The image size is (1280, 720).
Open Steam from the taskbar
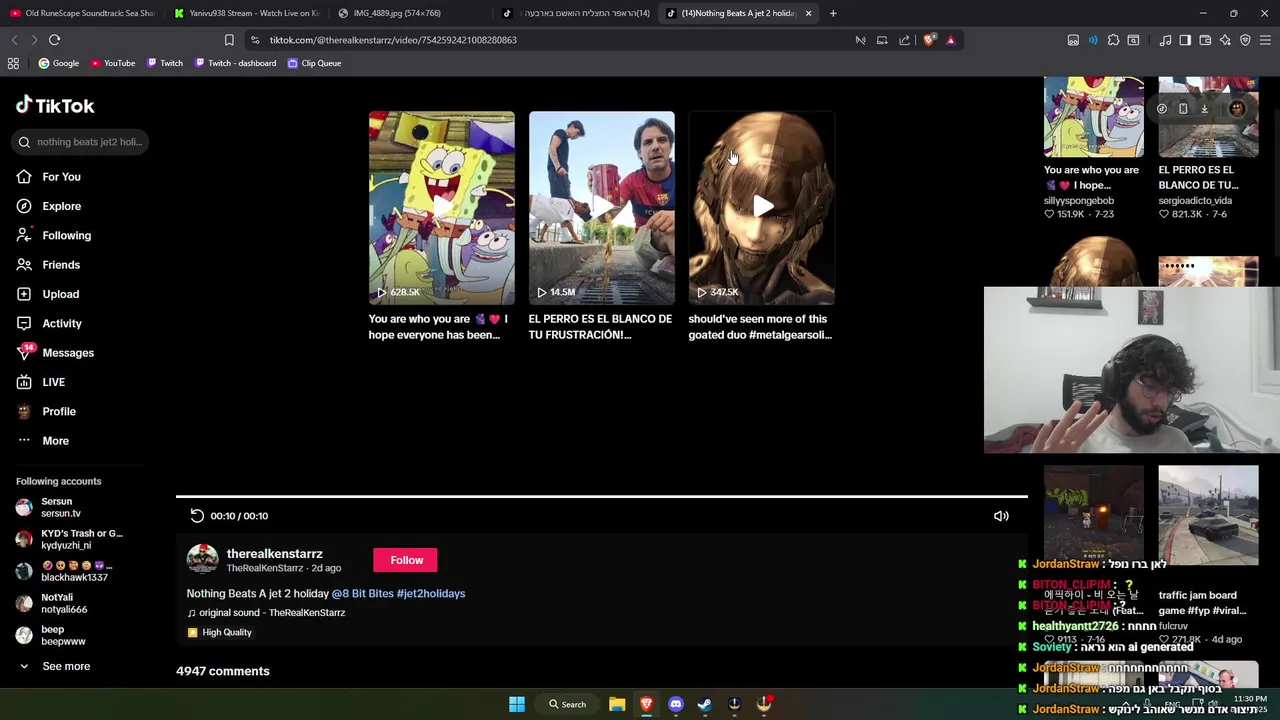pyautogui.click(x=705, y=704)
